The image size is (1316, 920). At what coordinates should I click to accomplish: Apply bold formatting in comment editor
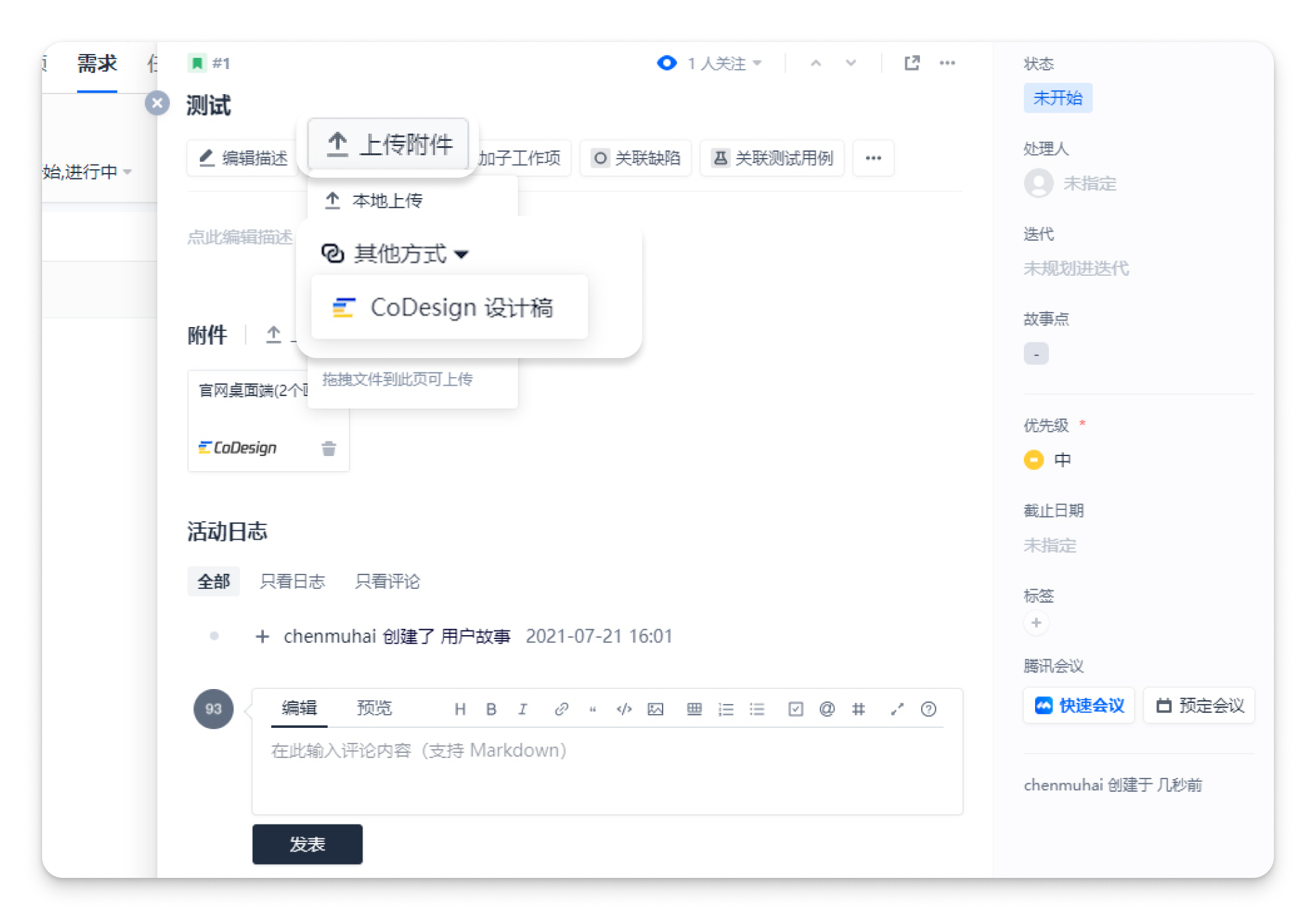point(491,709)
